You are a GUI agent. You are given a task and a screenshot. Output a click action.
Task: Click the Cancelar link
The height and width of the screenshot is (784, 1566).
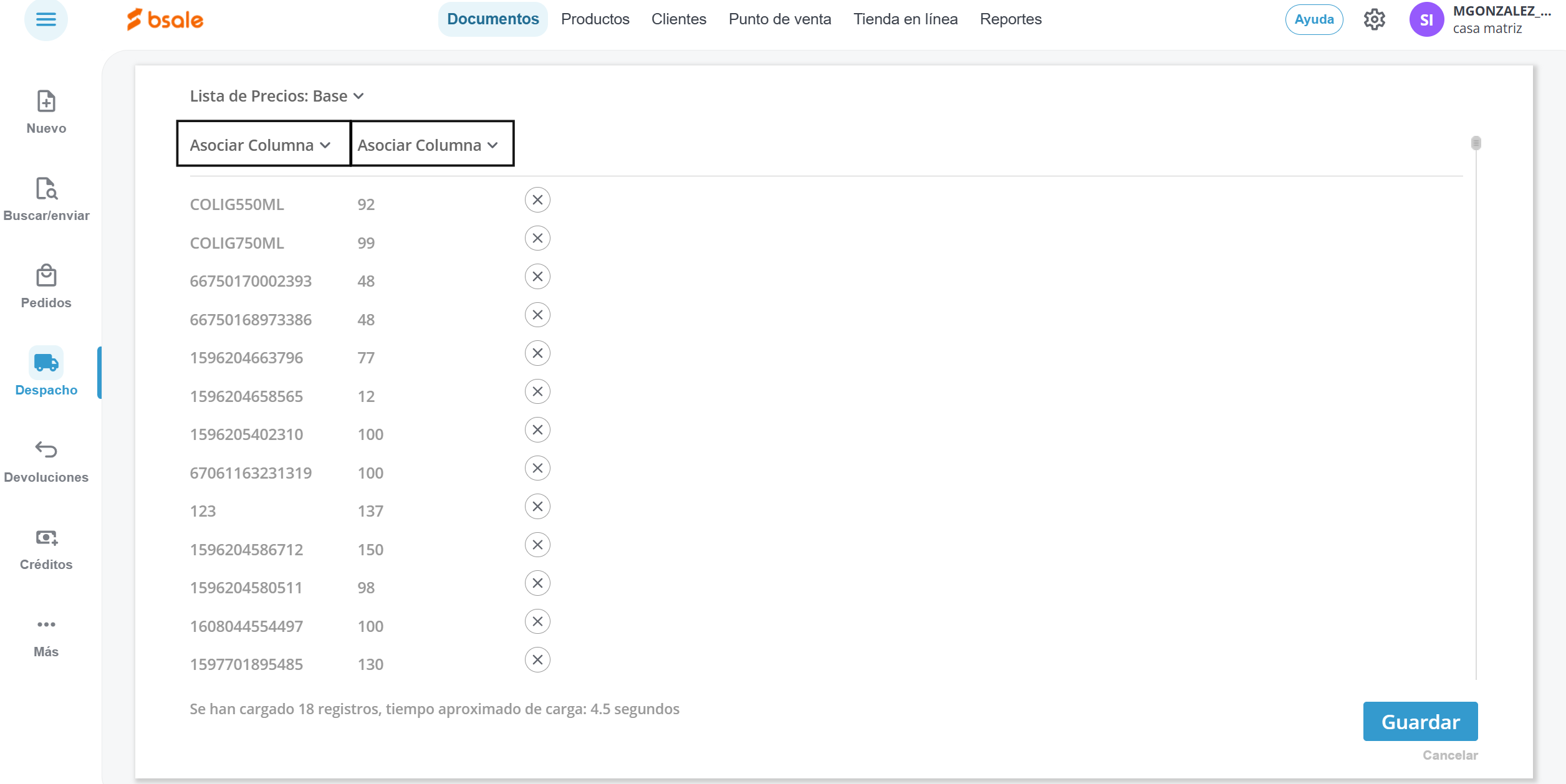(x=1450, y=755)
